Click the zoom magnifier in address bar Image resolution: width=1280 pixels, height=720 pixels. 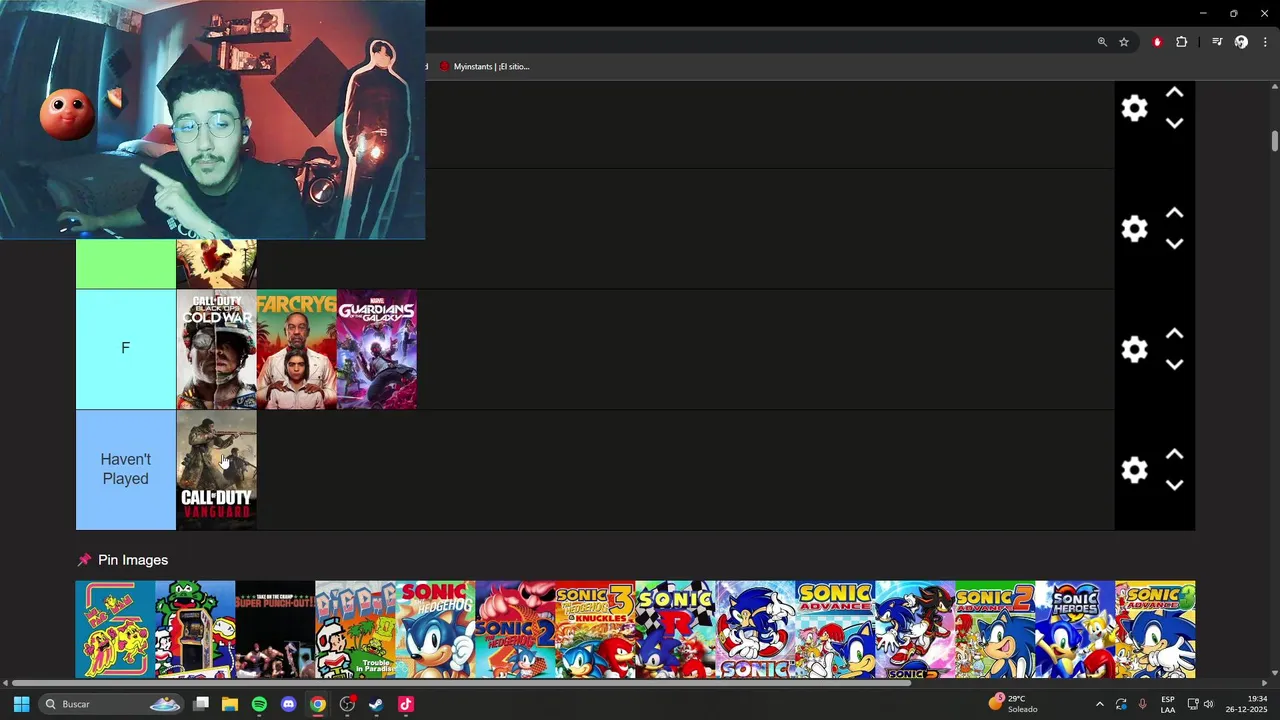tap(1102, 42)
